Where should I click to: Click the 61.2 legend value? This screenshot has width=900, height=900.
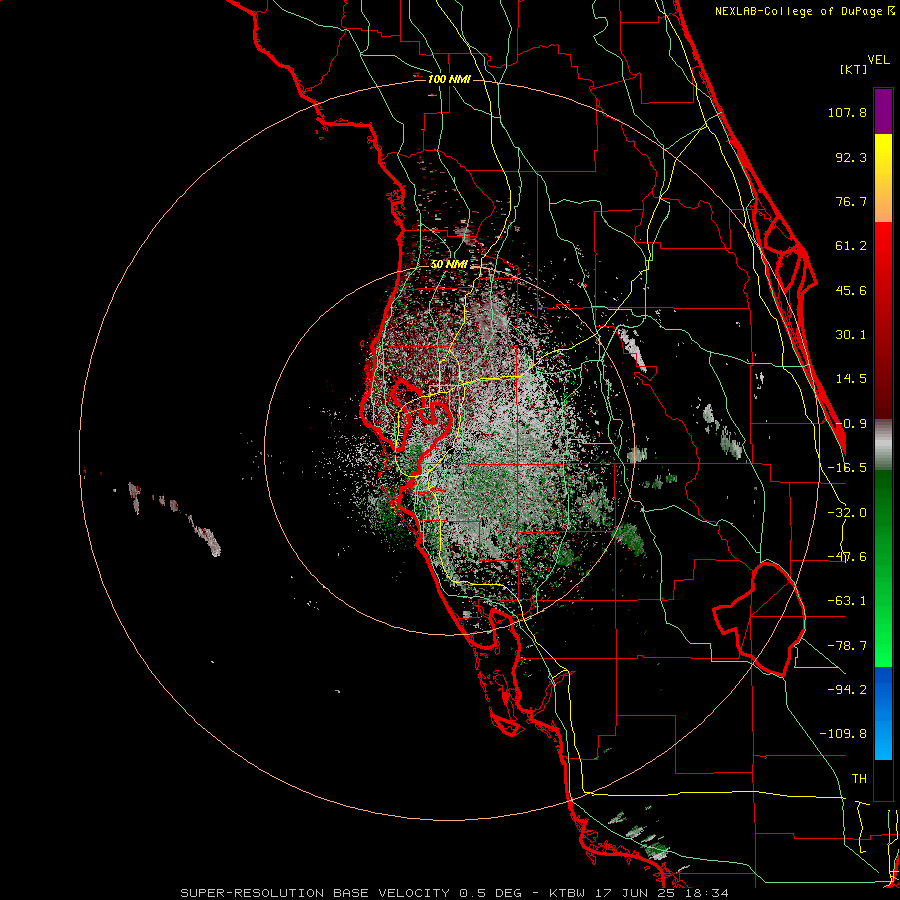851,246
